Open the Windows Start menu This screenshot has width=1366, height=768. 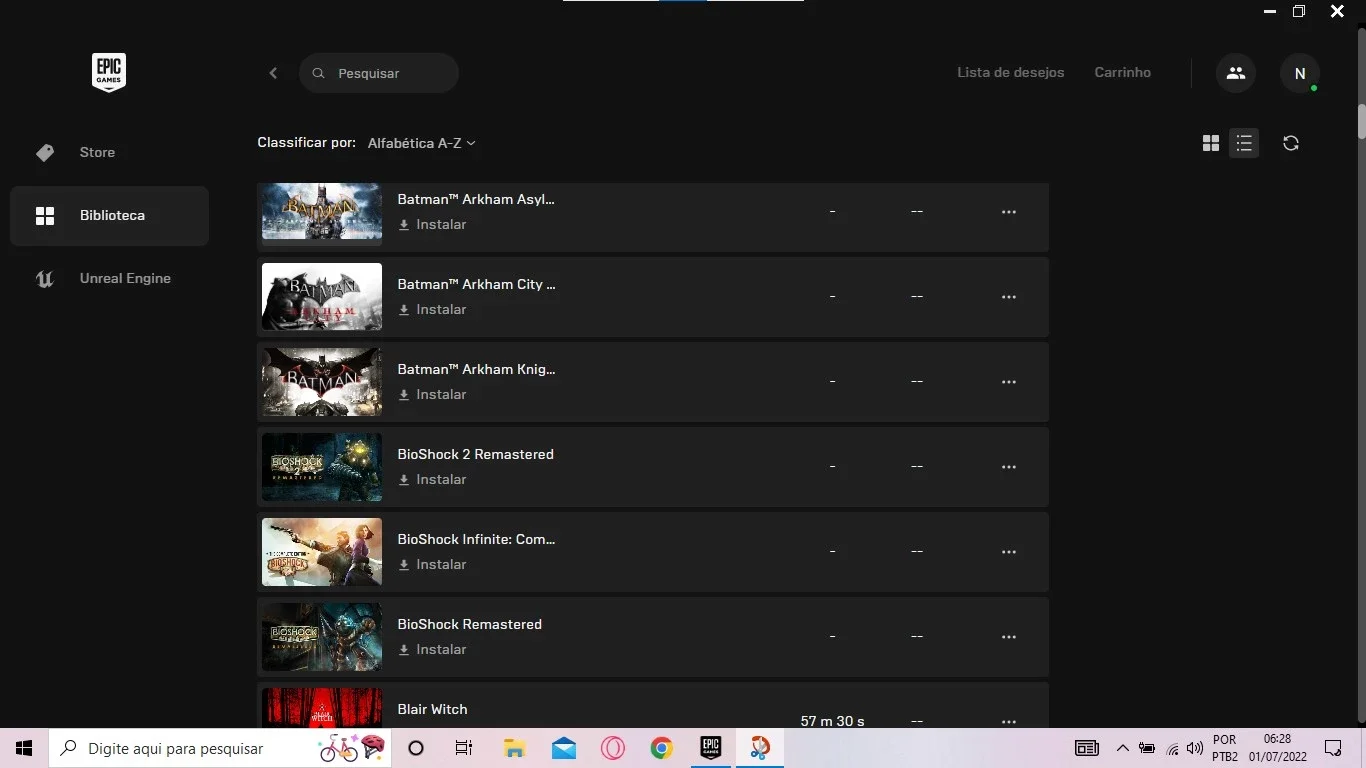[x=24, y=748]
